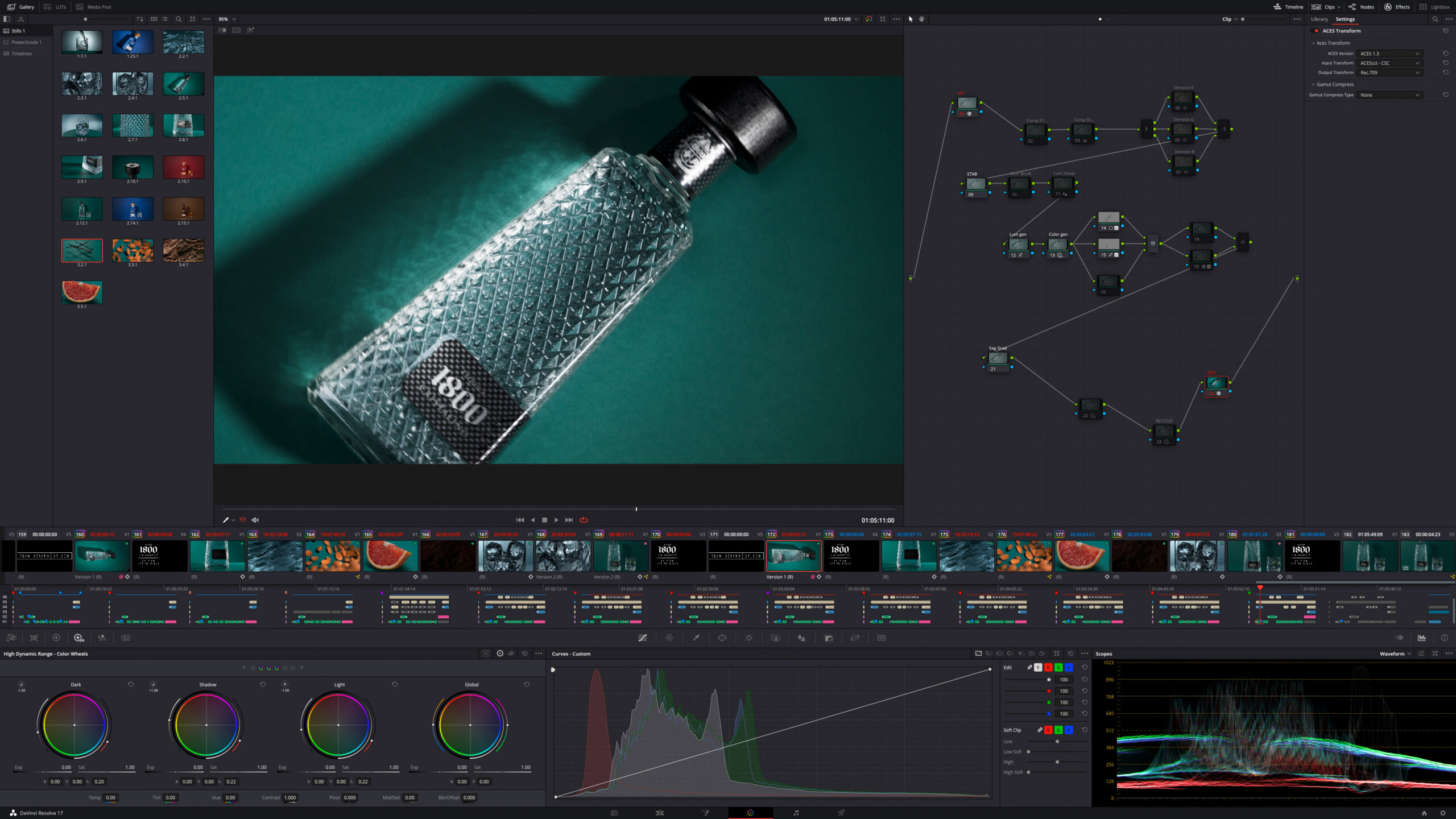
Task: Open the Curves palette icon
Action: coord(642,638)
